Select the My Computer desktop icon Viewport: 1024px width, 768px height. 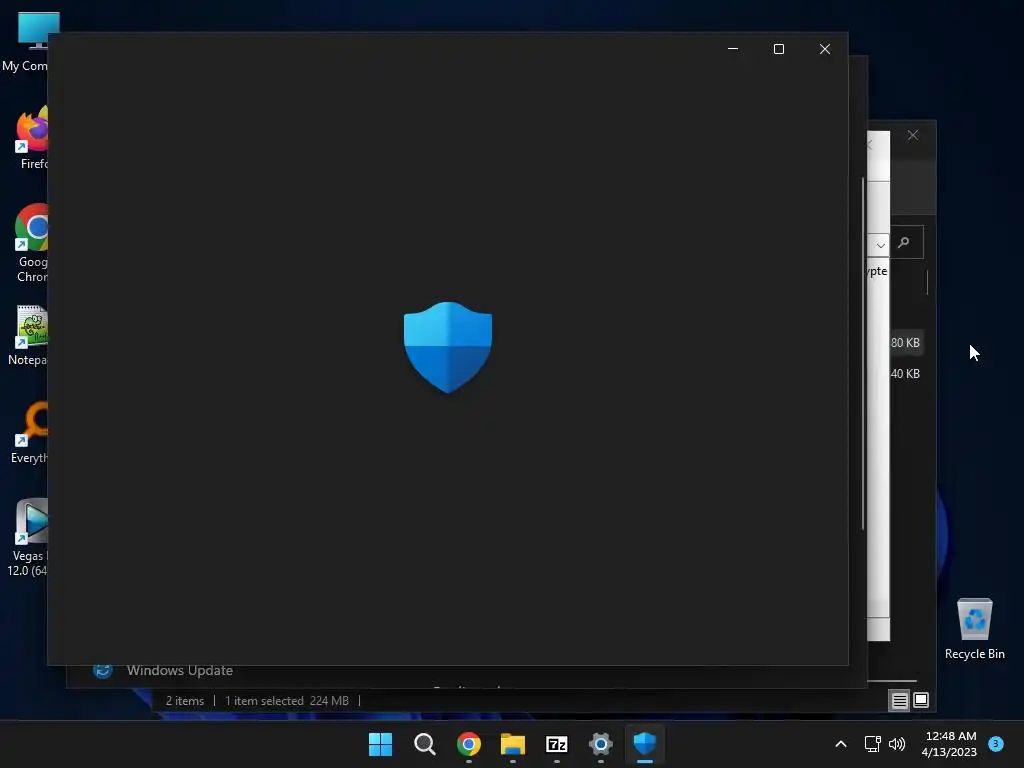click(25, 42)
